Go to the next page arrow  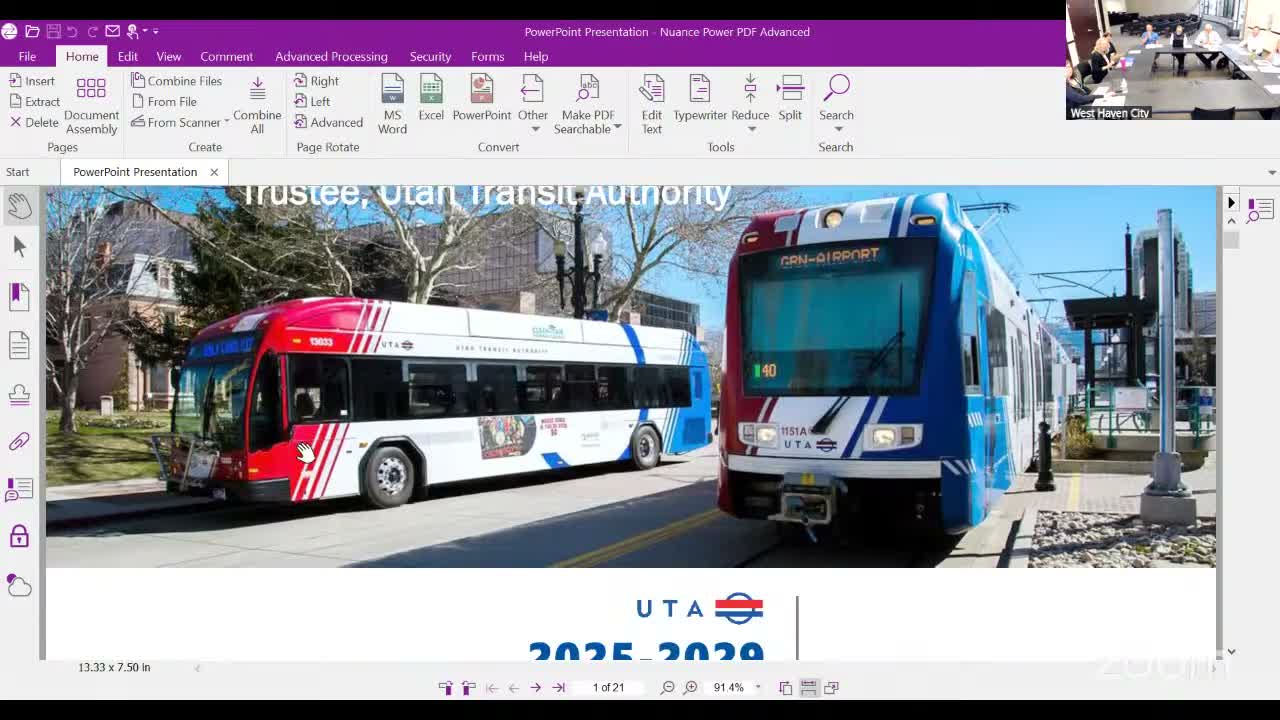[x=536, y=688]
